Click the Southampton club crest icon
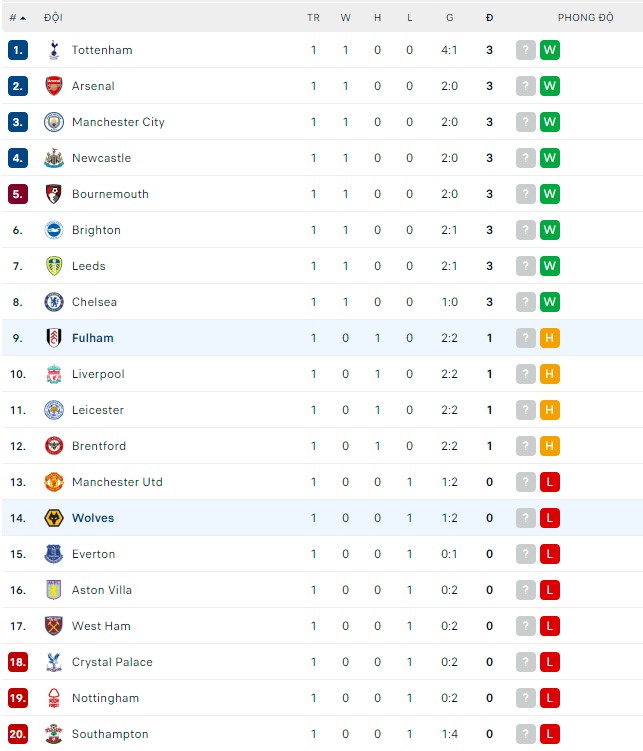This screenshot has height=751, width=643. pos(54,734)
